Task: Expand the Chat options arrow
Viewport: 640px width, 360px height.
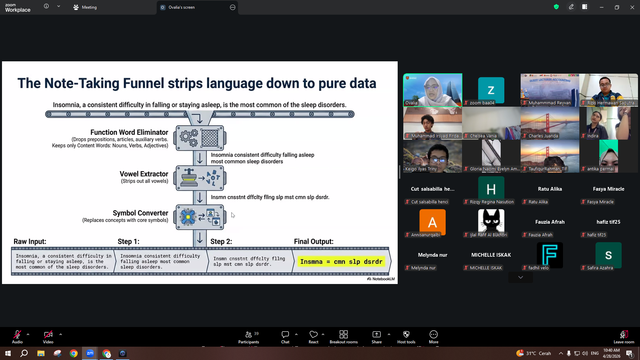Action: 296,334
